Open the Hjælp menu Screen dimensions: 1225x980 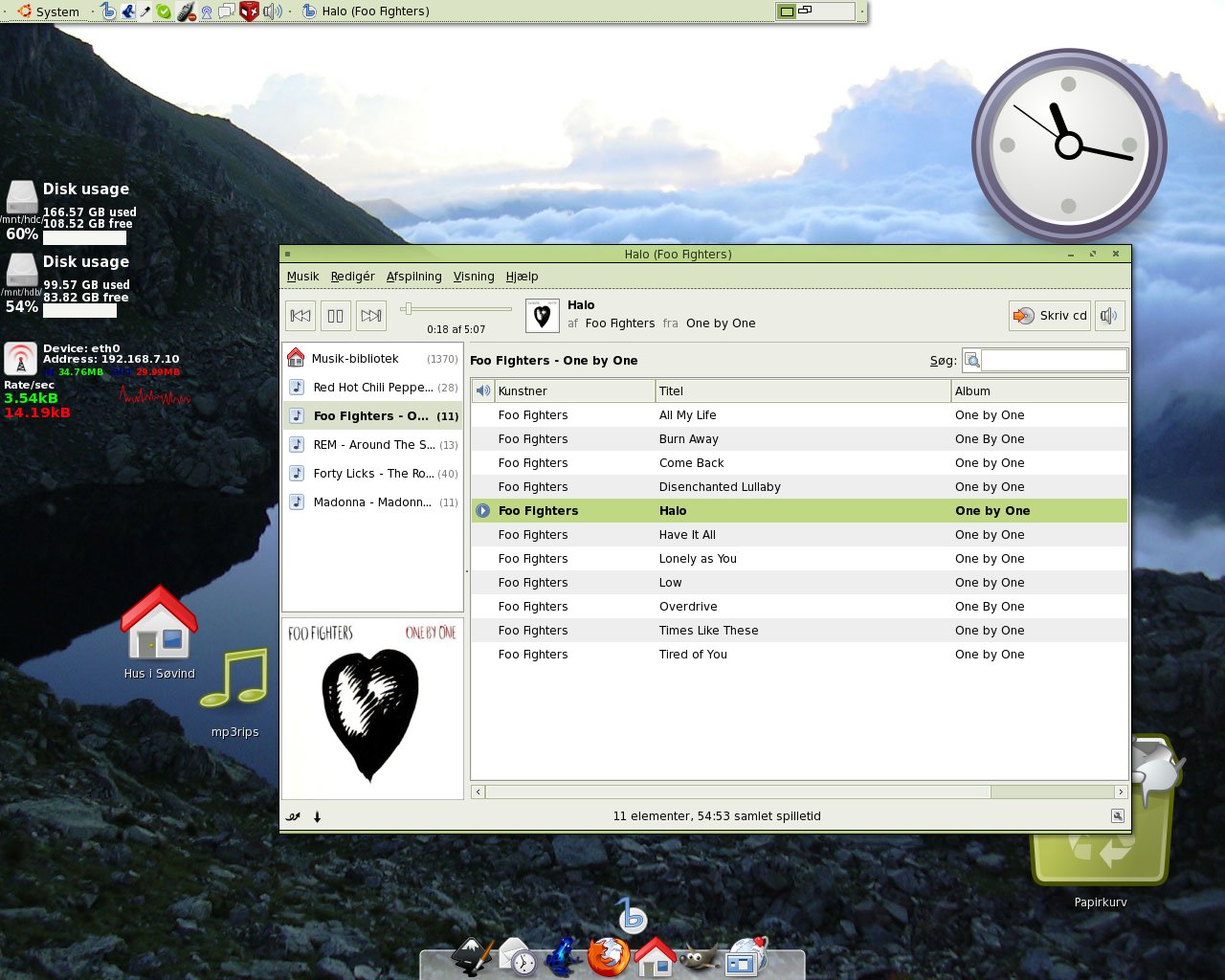click(522, 277)
